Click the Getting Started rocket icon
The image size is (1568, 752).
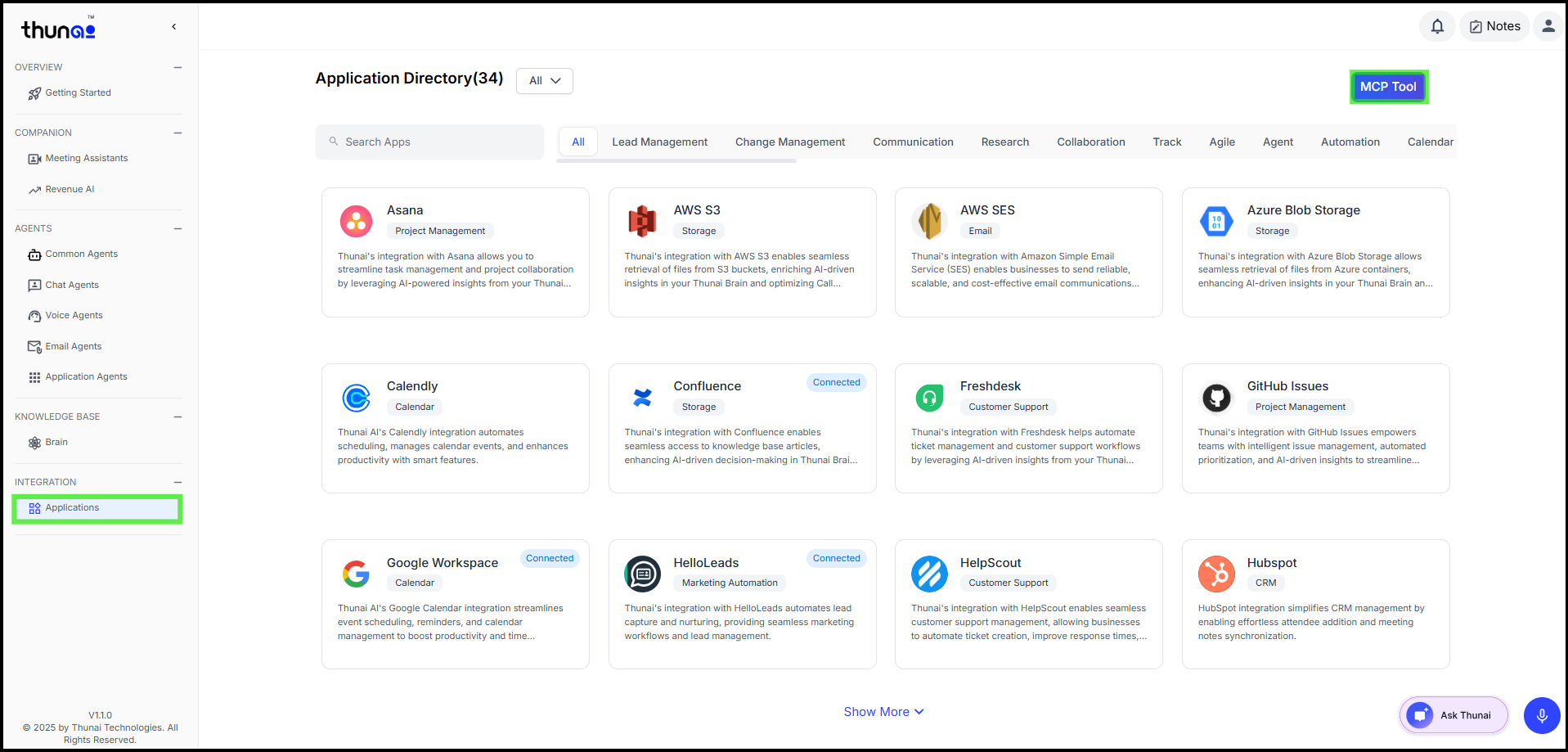pos(34,93)
